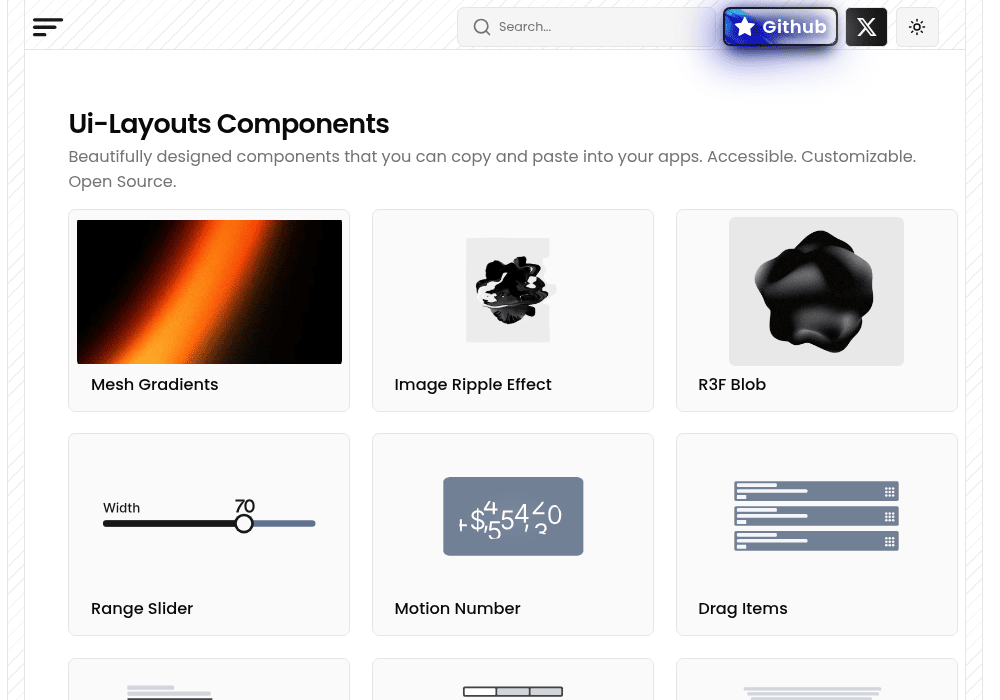
Task: Open the Drag Items card title
Action: point(742,608)
